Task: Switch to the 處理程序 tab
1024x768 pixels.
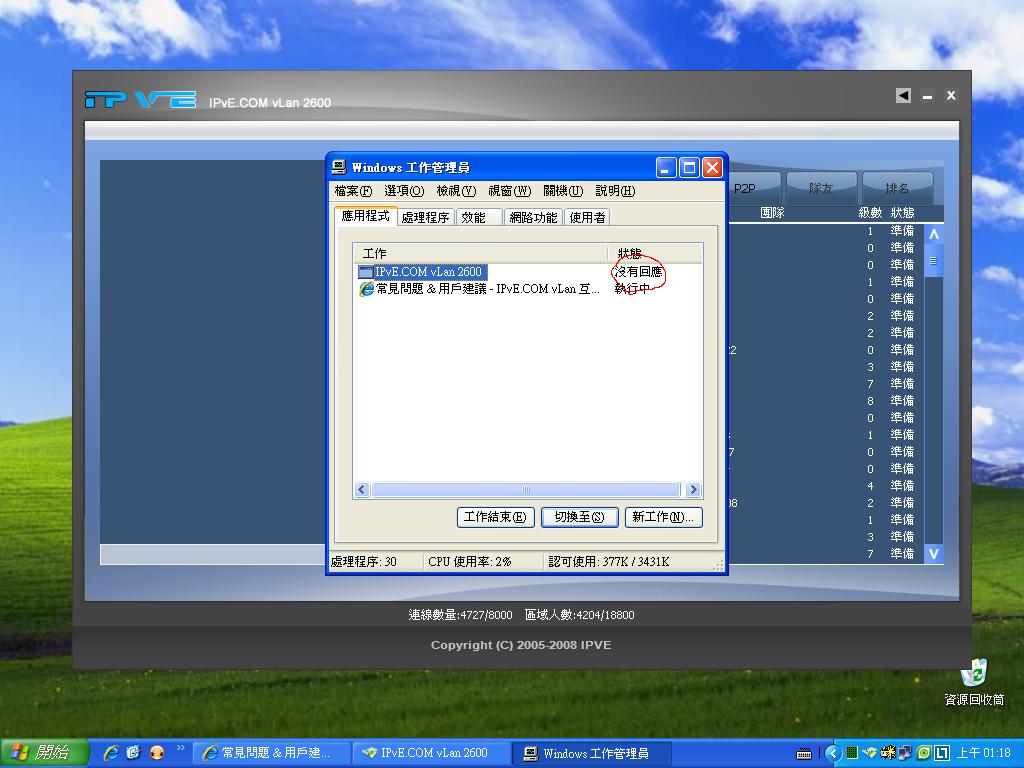Action: click(x=425, y=217)
